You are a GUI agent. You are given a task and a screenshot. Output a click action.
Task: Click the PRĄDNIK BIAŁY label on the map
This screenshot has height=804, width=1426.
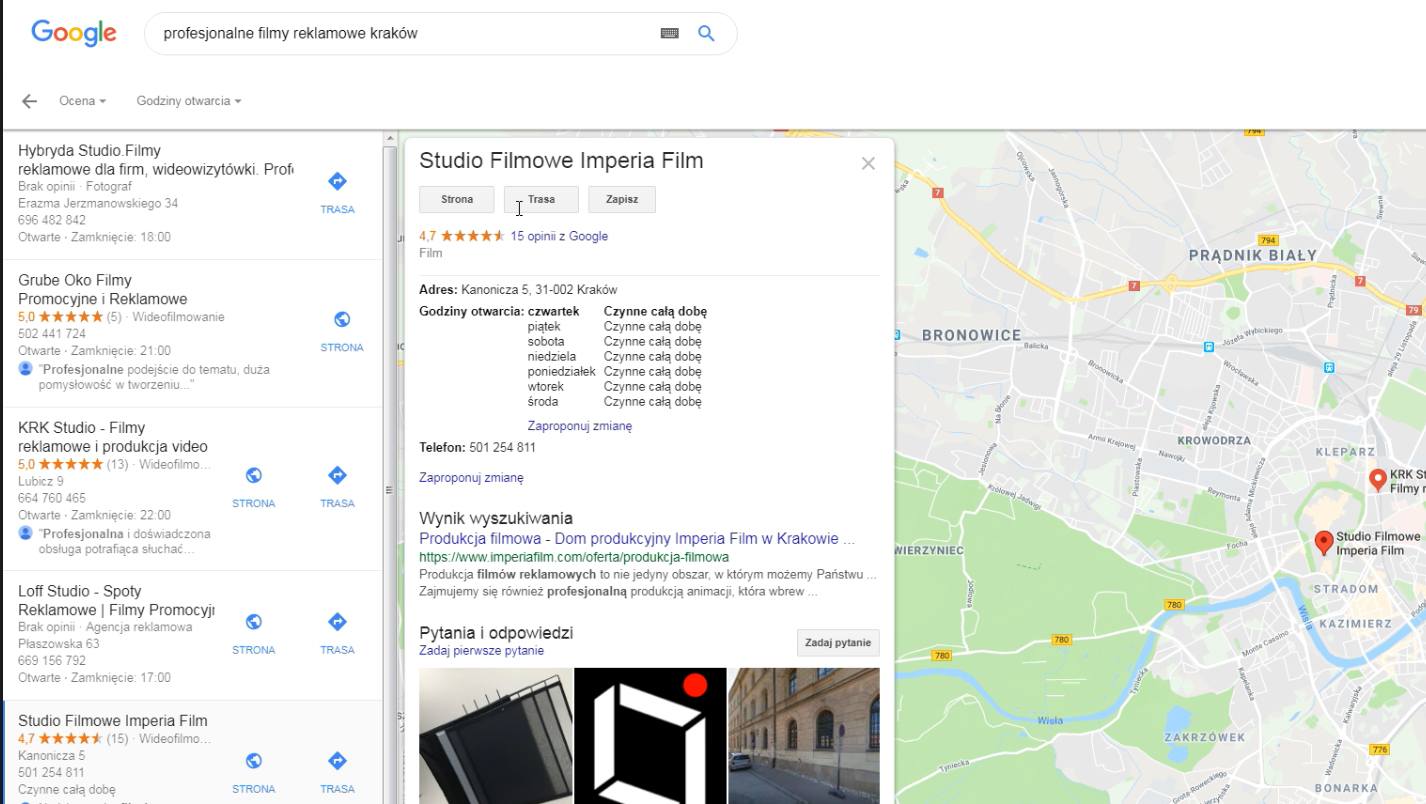[x=1252, y=255]
